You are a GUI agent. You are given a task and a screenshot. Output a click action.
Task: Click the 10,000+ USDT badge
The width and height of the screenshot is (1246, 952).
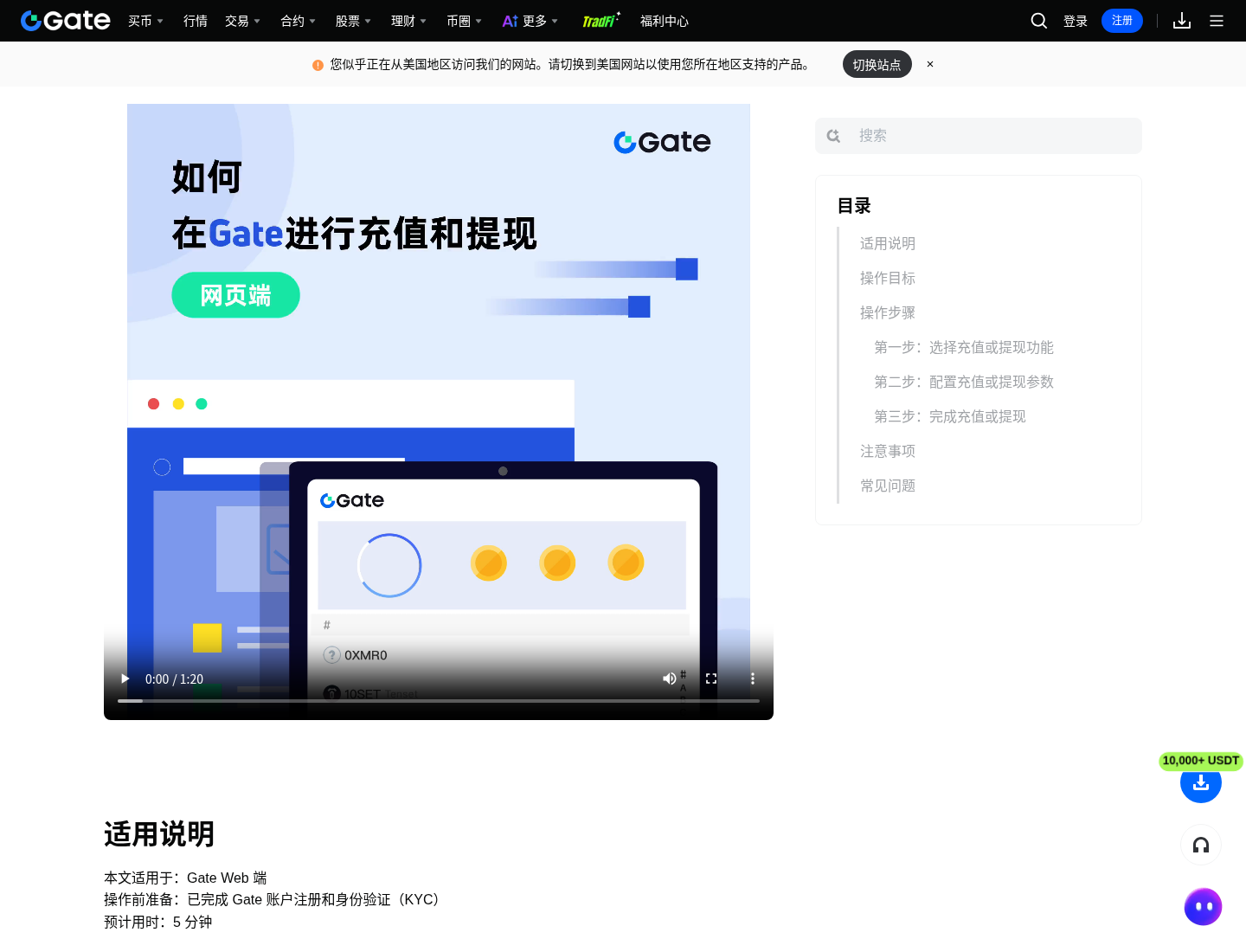(1201, 761)
